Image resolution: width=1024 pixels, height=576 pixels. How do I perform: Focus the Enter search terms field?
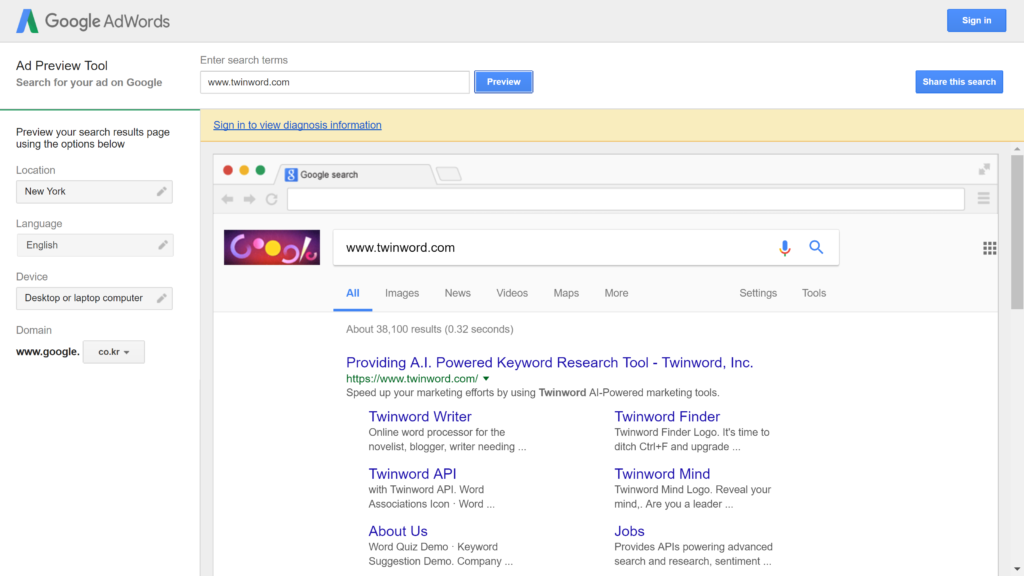pos(335,82)
